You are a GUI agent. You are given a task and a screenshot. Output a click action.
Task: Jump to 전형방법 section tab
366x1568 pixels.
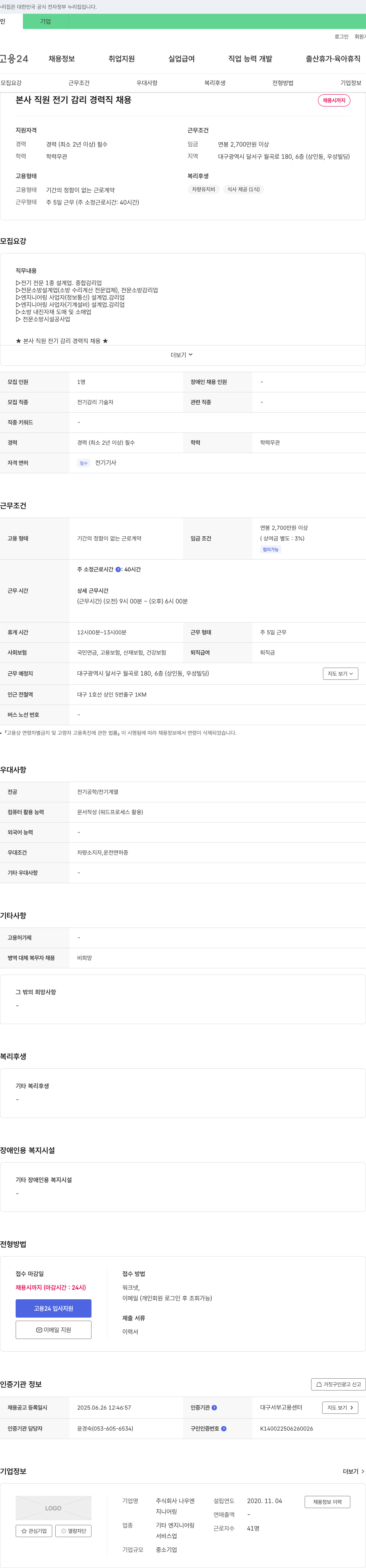coord(283,83)
